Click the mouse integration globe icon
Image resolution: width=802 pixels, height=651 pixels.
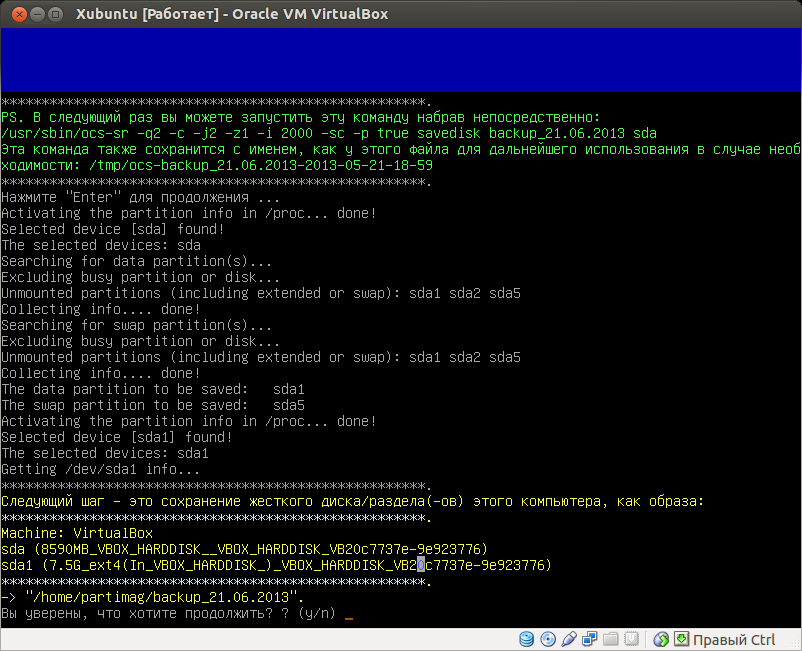[x=661, y=639]
